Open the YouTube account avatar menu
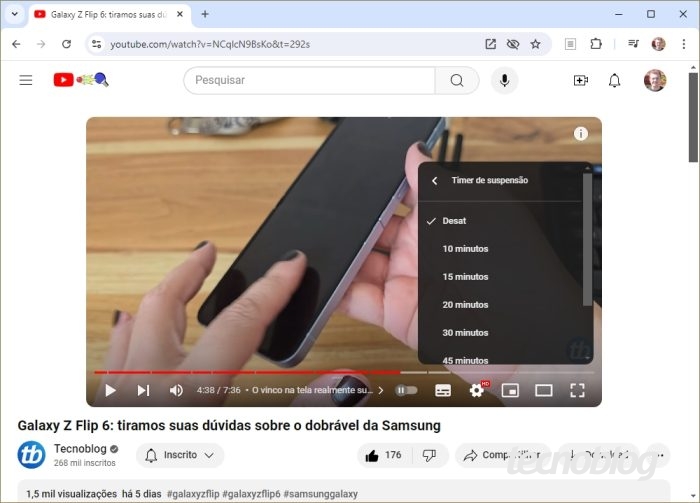The image size is (700, 503). (x=654, y=80)
